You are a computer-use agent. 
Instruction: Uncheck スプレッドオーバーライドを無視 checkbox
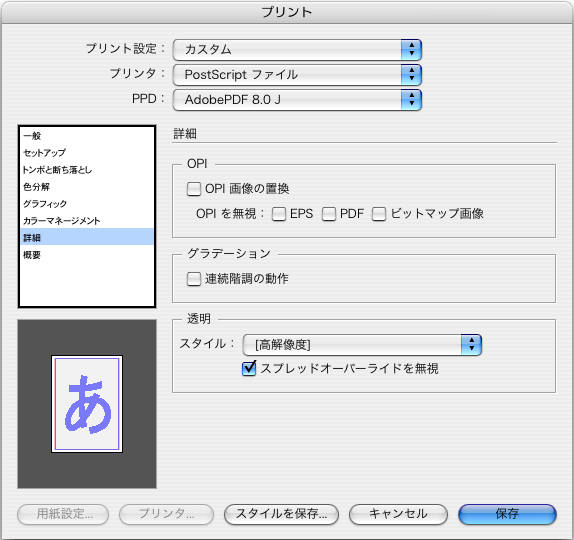[249, 369]
